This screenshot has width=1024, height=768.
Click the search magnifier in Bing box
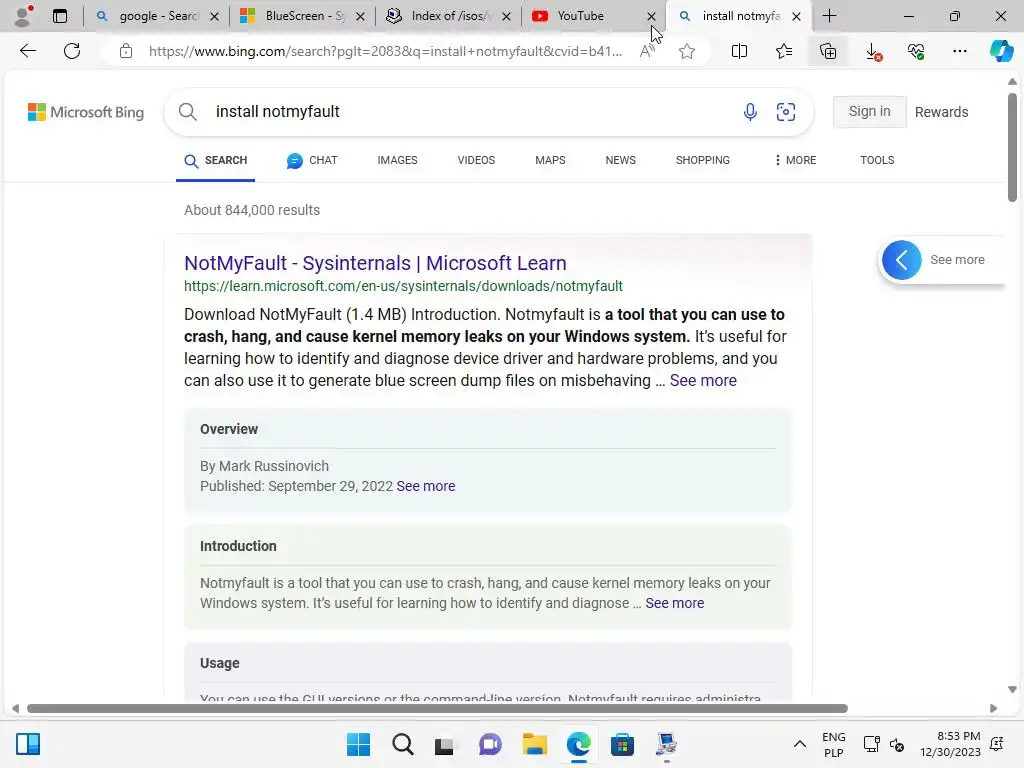187,112
